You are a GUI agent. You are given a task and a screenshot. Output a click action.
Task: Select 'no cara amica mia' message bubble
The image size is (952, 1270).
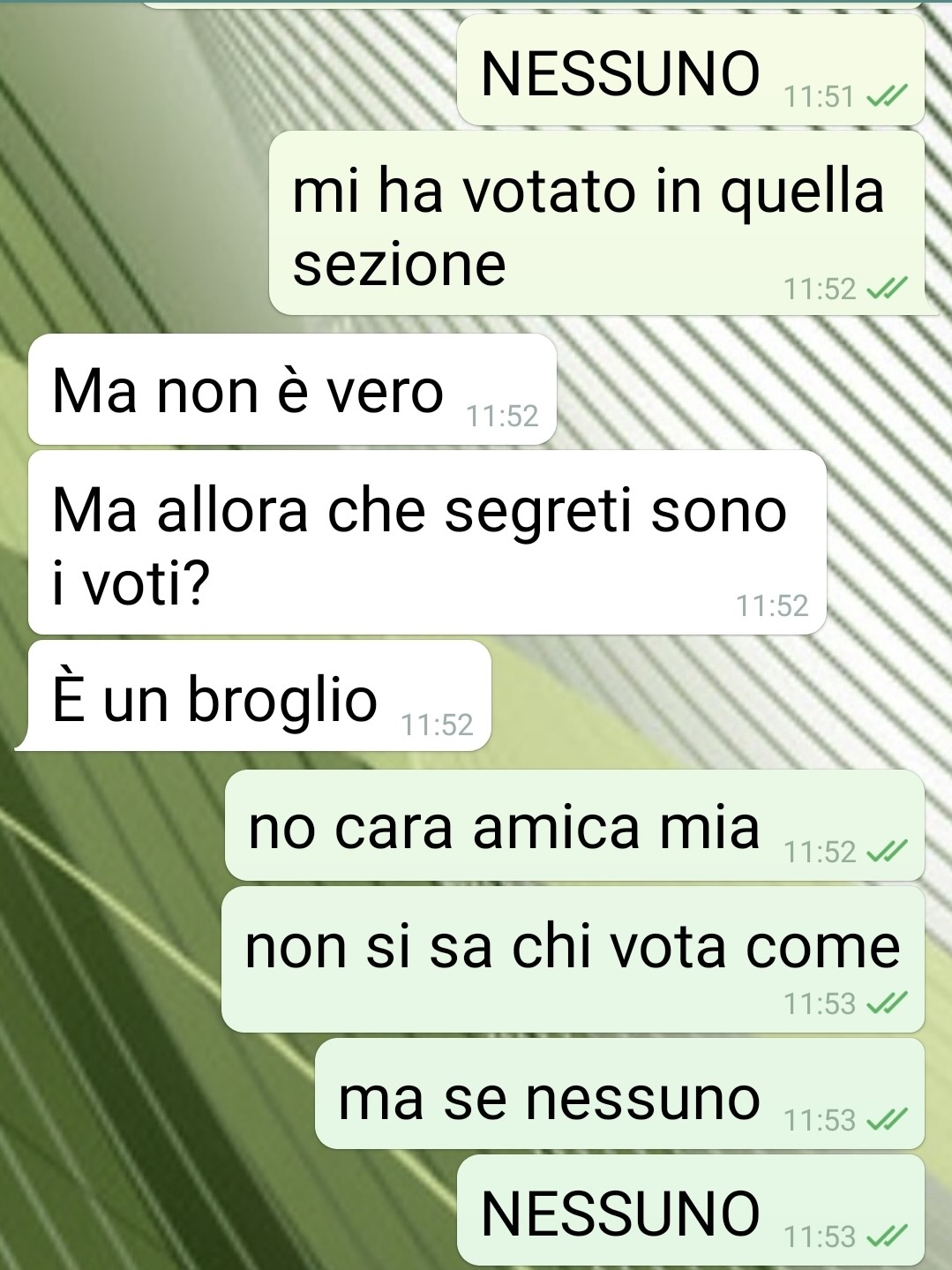(x=574, y=825)
